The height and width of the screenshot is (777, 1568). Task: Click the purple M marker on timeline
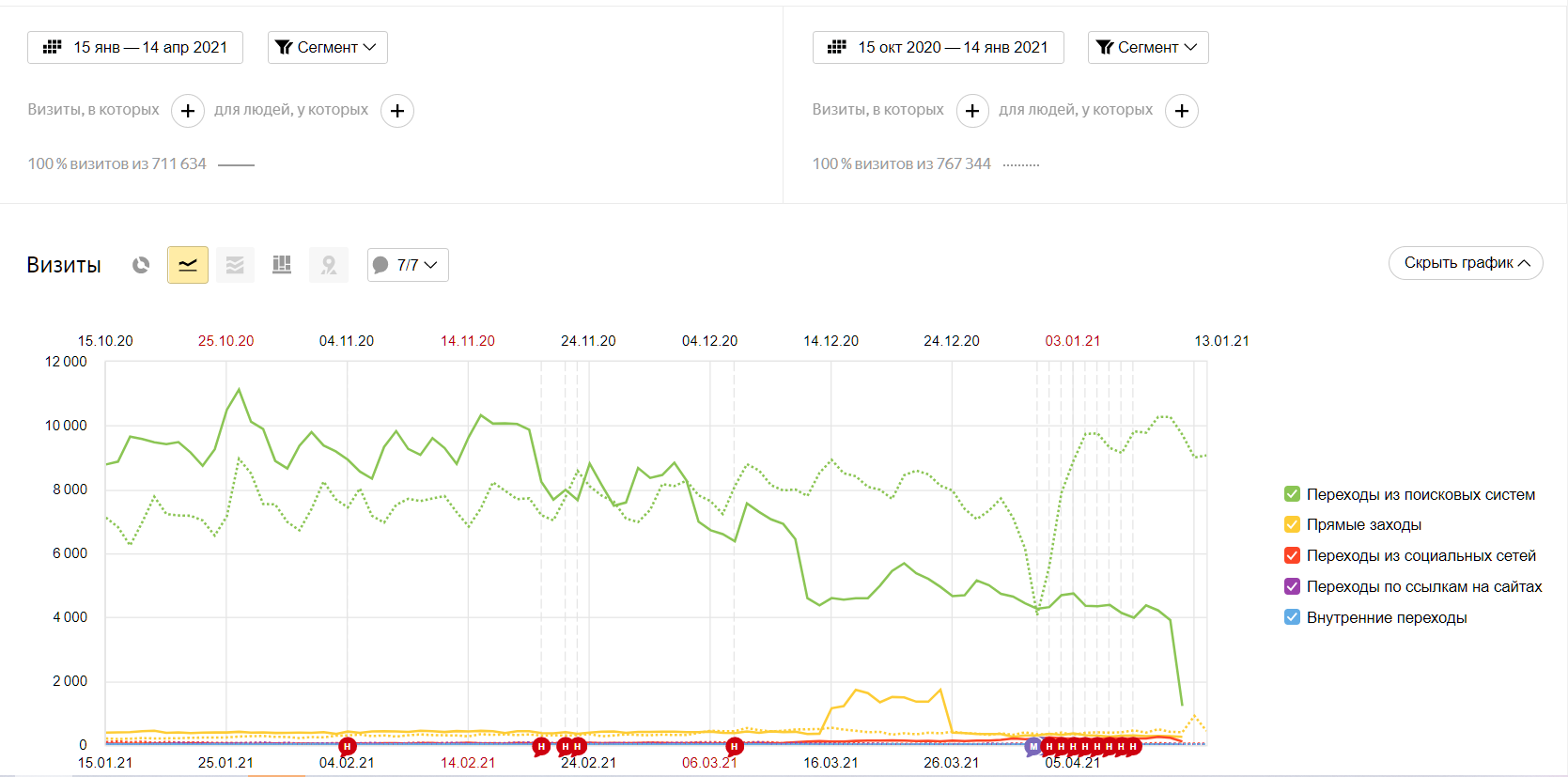[x=1033, y=747]
